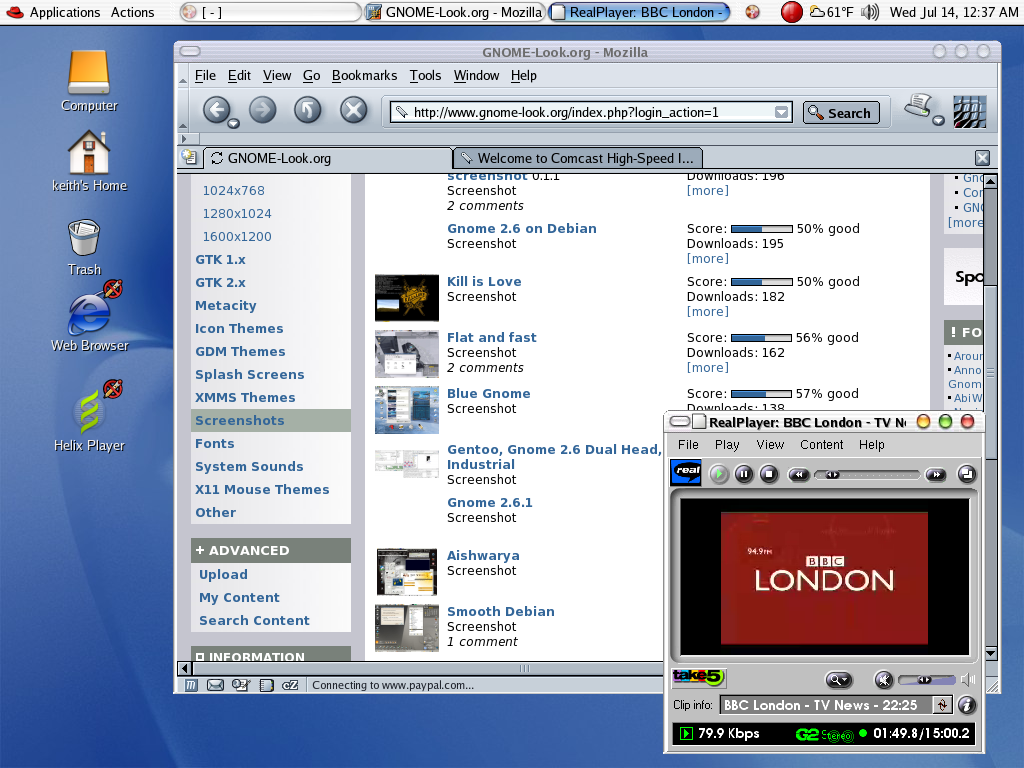Image resolution: width=1024 pixels, height=768 pixels.
Task: Click the weather applet showing 61°F
Action: 831,12
